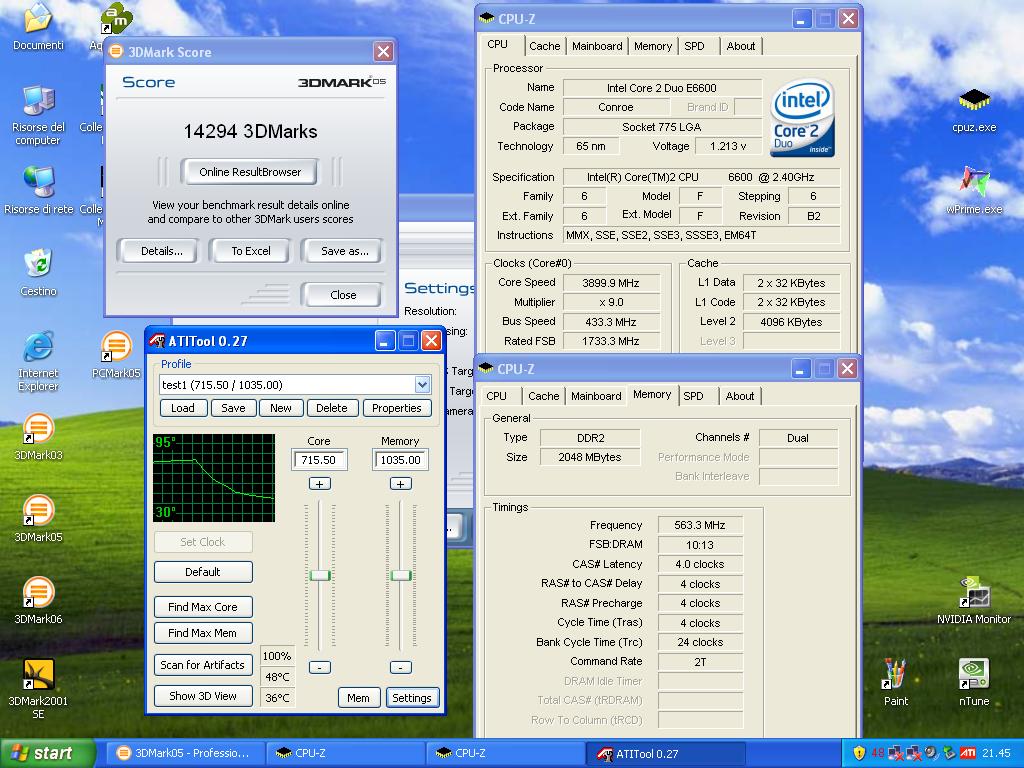The height and width of the screenshot is (768, 1024).
Task: Open SPD tab in lower CPU-Z
Action: point(693,396)
